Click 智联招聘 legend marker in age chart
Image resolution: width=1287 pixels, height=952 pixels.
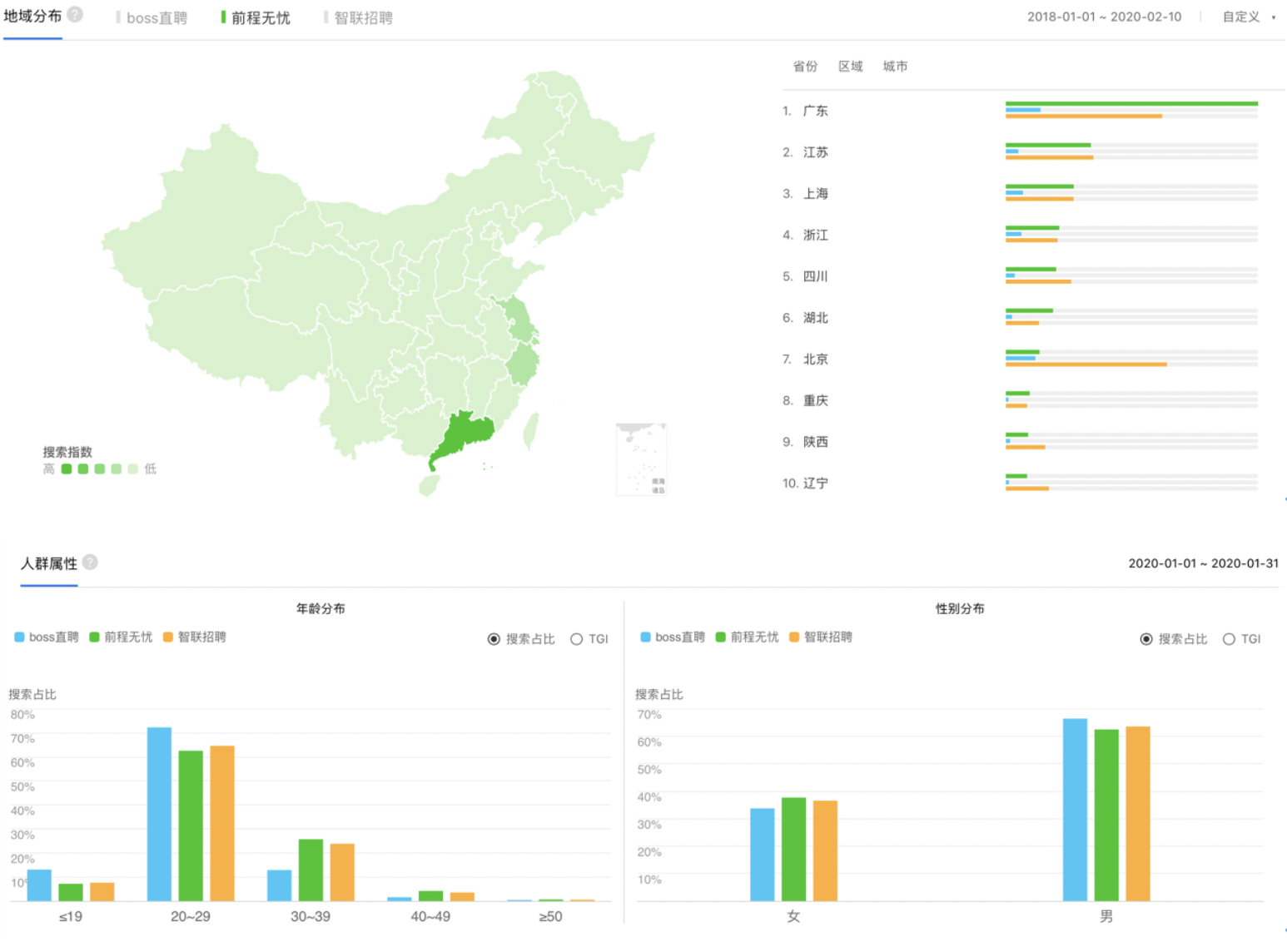tap(170, 637)
